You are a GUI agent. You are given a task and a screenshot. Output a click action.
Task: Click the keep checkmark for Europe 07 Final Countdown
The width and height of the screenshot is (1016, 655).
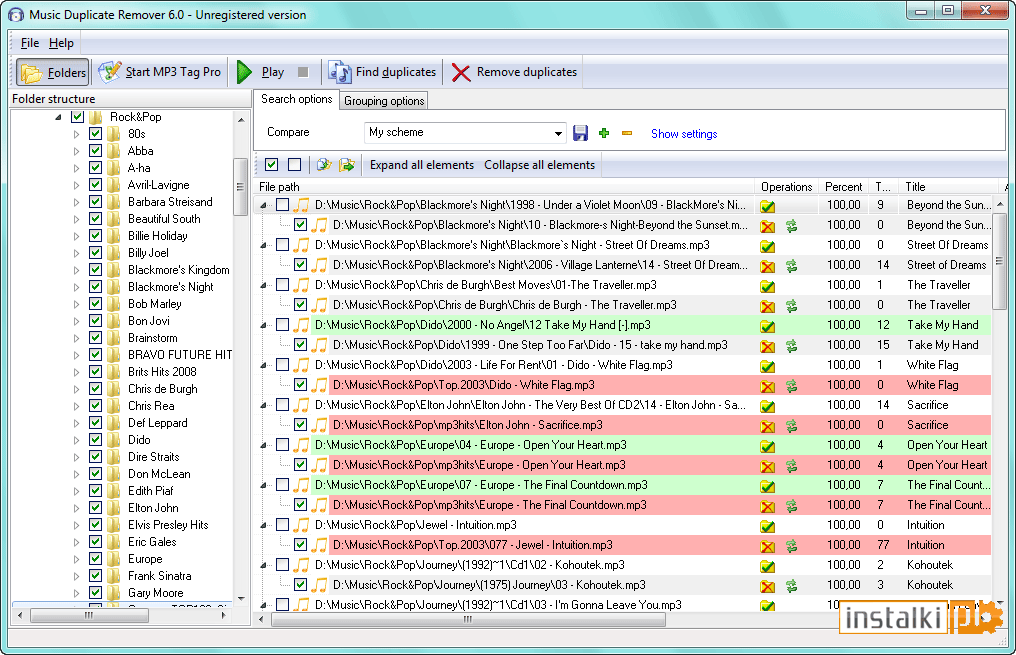[768, 486]
